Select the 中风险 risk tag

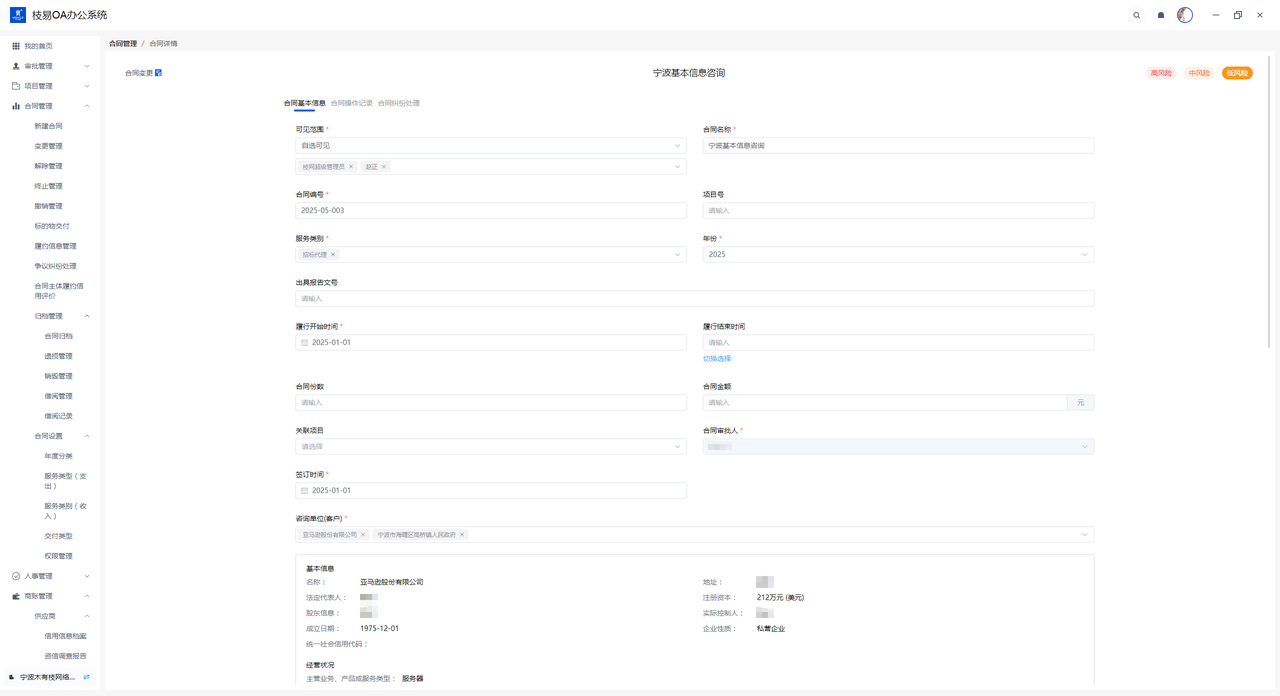point(1198,73)
